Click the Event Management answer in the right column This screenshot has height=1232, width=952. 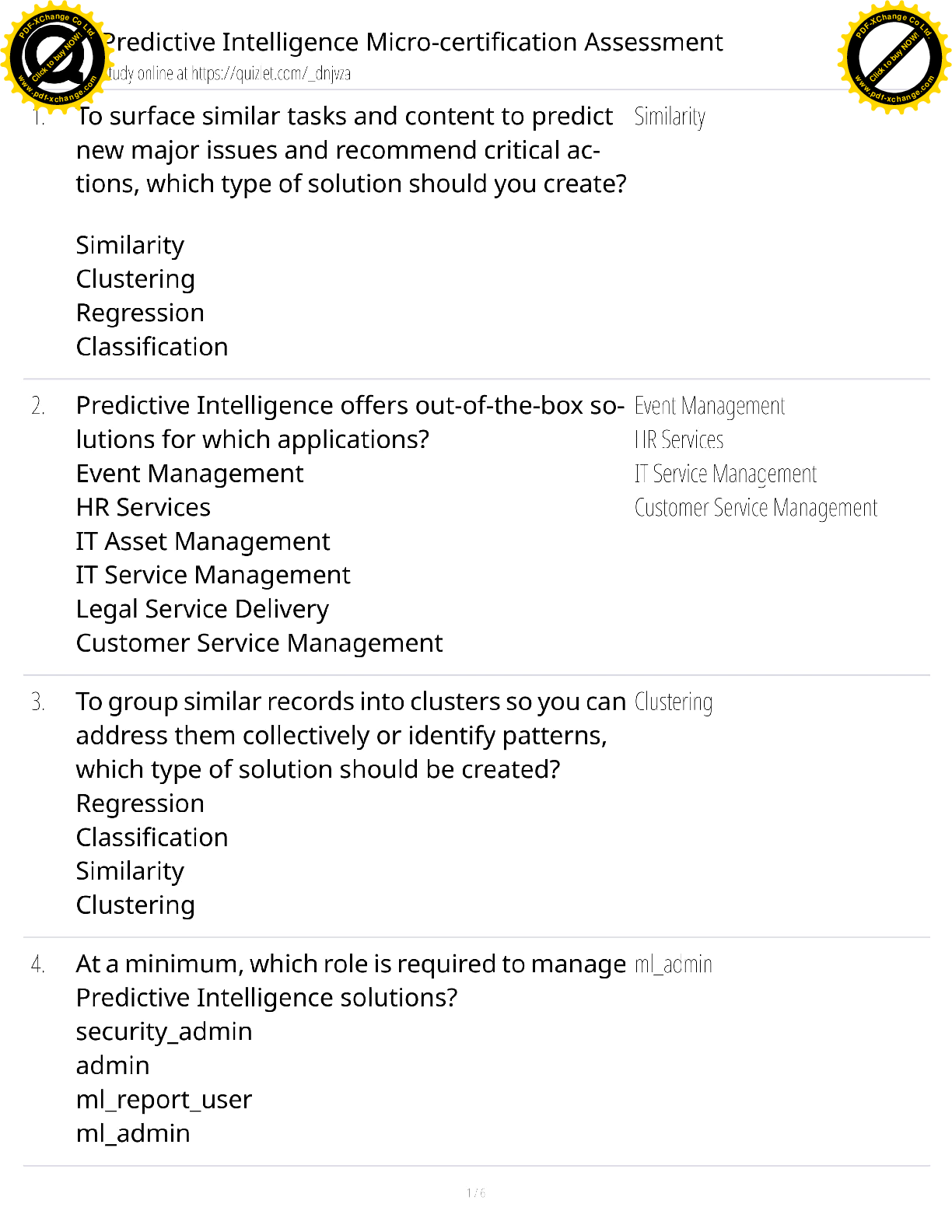(x=709, y=406)
